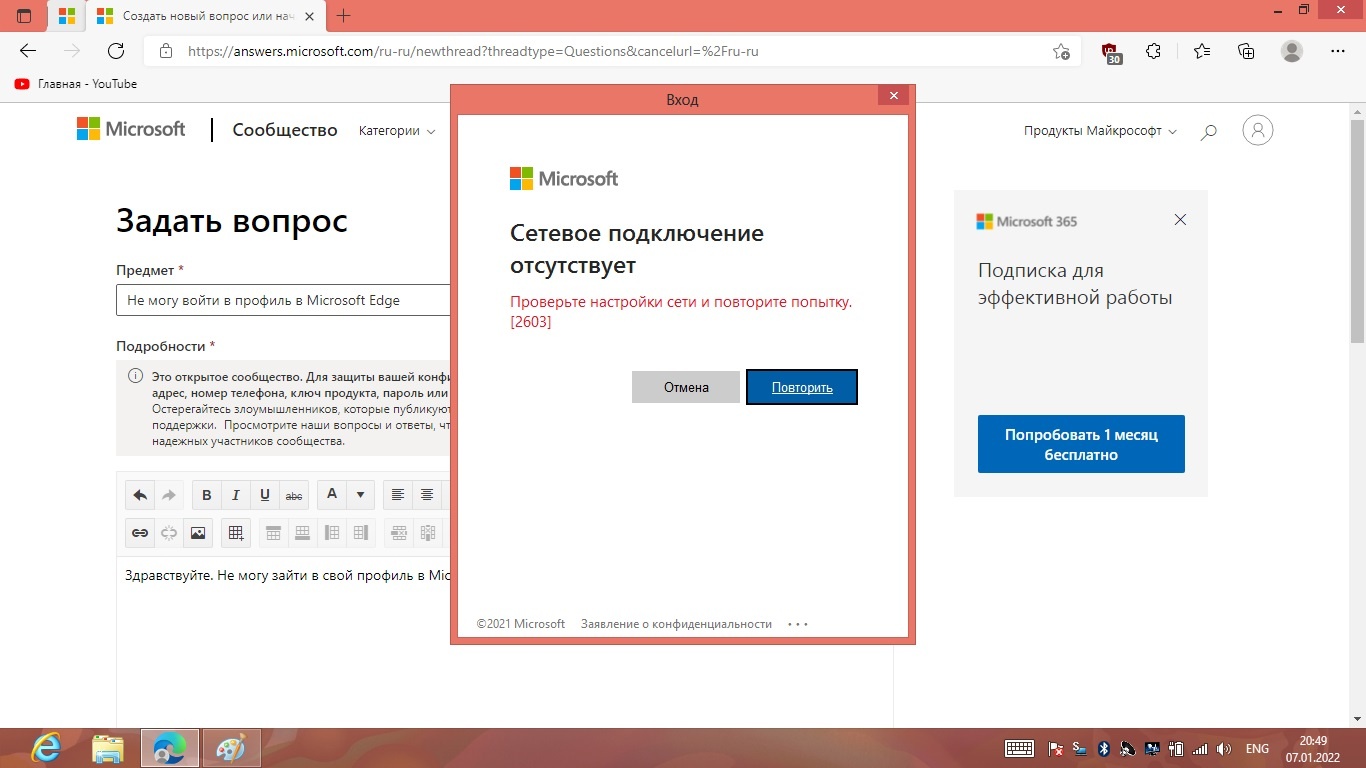
Task: Open the three-dots more options in dialog footer
Action: 797,624
